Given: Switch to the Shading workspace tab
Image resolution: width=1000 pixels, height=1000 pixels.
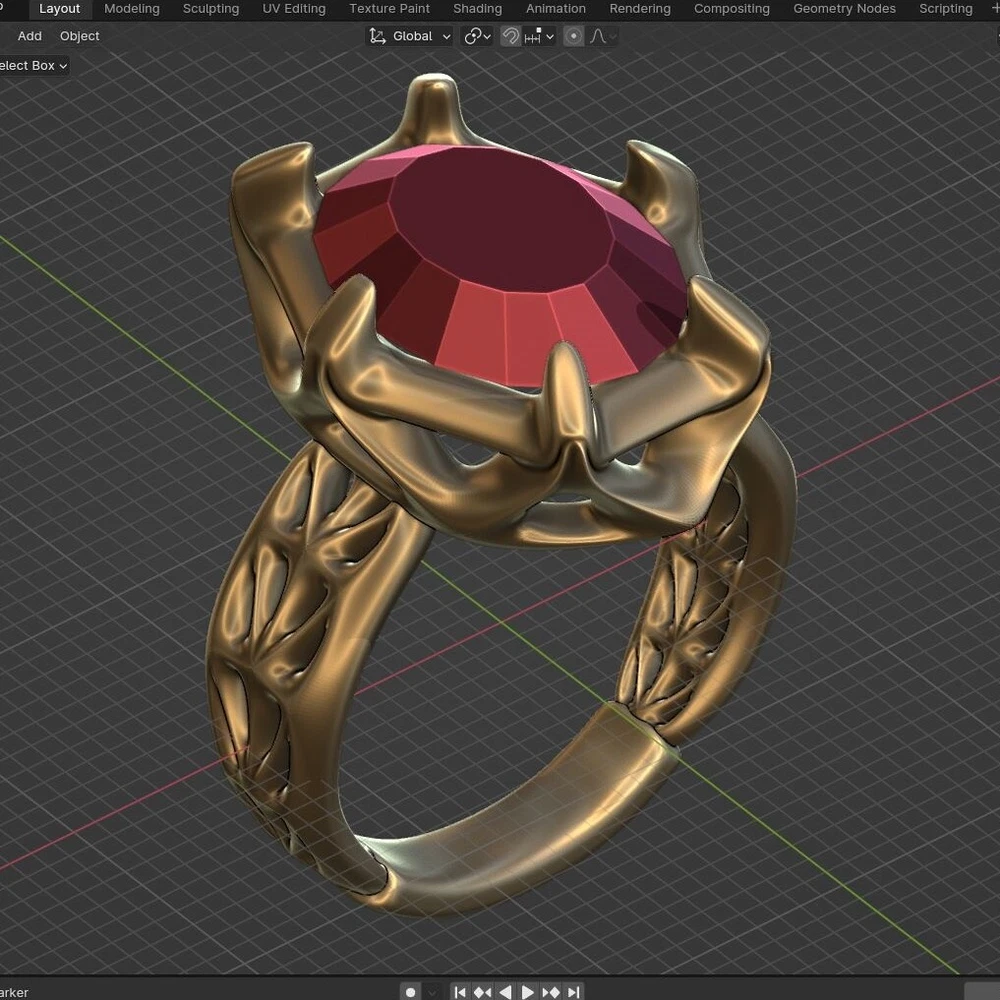Looking at the screenshot, I should pyautogui.click(x=477, y=9).
